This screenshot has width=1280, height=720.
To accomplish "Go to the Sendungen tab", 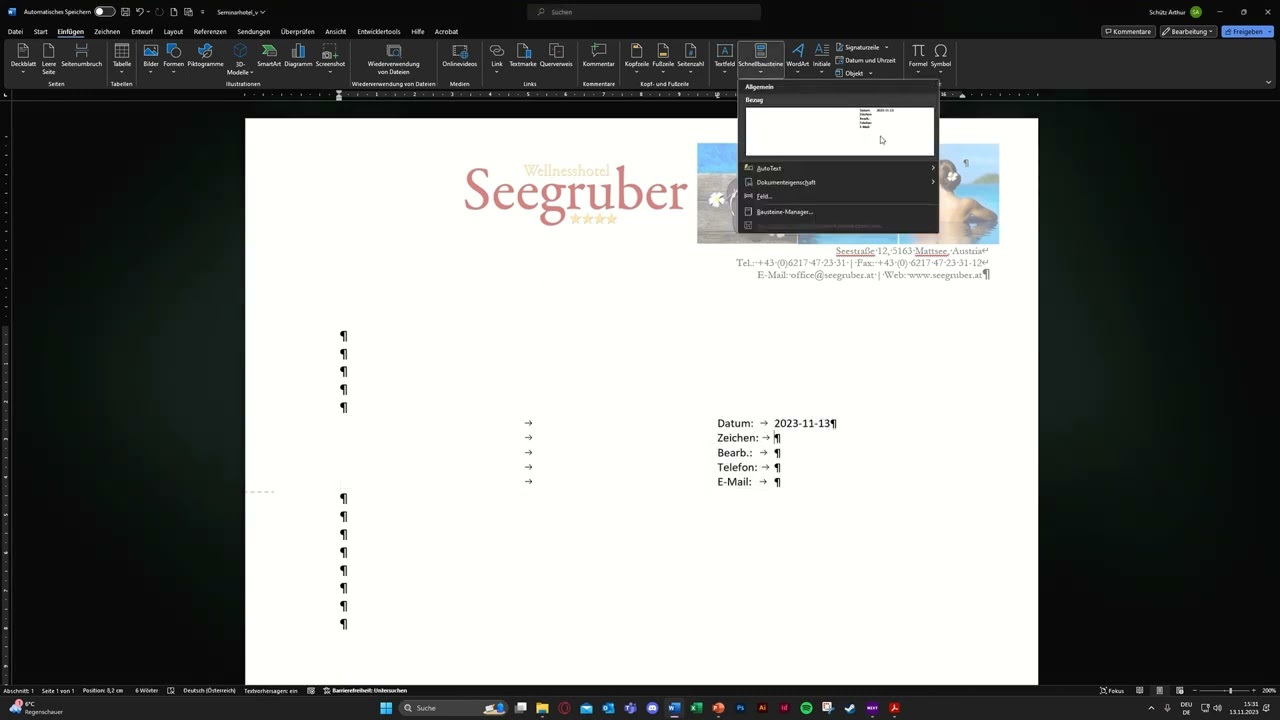I will click(x=254, y=31).
